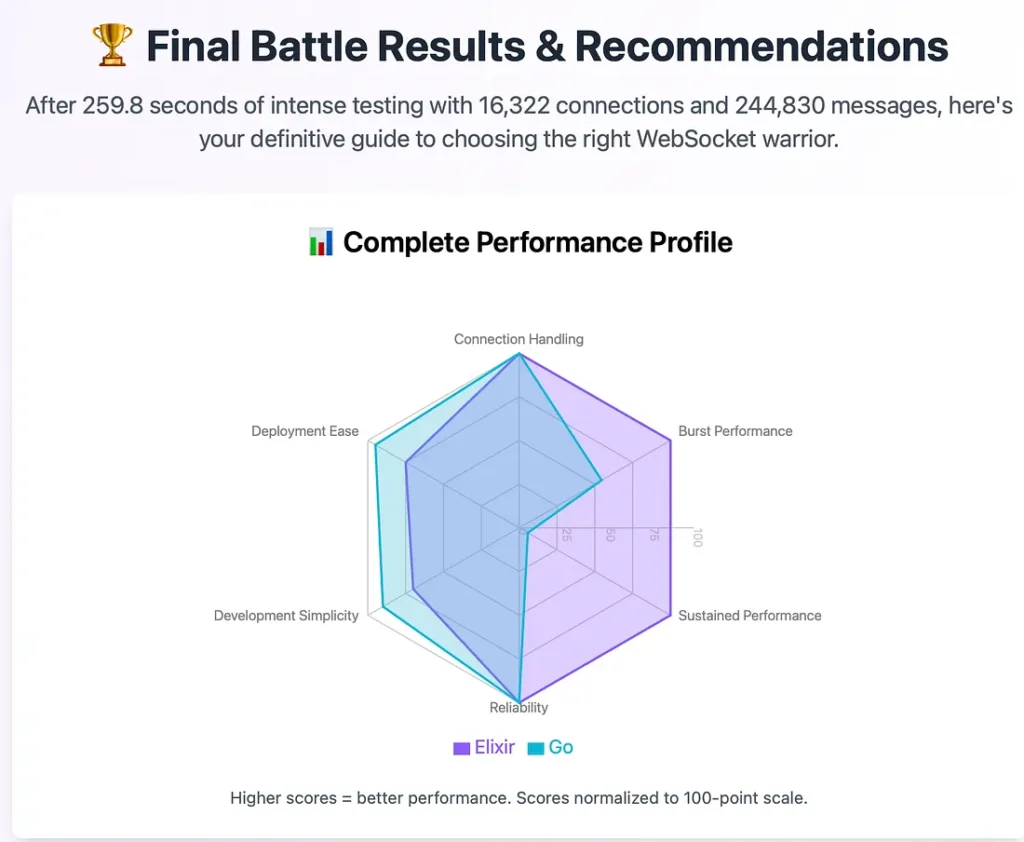Click the trophy icon in the heading
Screen dimensions: 1024x842
pos(108,46)
